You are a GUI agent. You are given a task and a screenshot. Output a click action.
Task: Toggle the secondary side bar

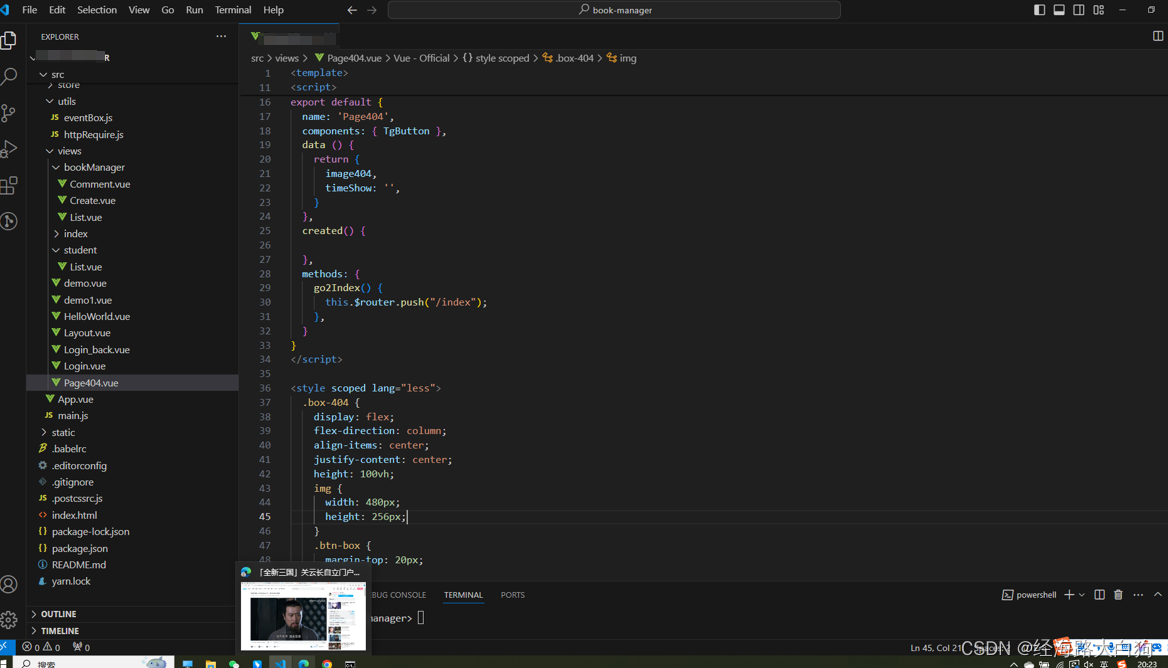[1079, 10]
